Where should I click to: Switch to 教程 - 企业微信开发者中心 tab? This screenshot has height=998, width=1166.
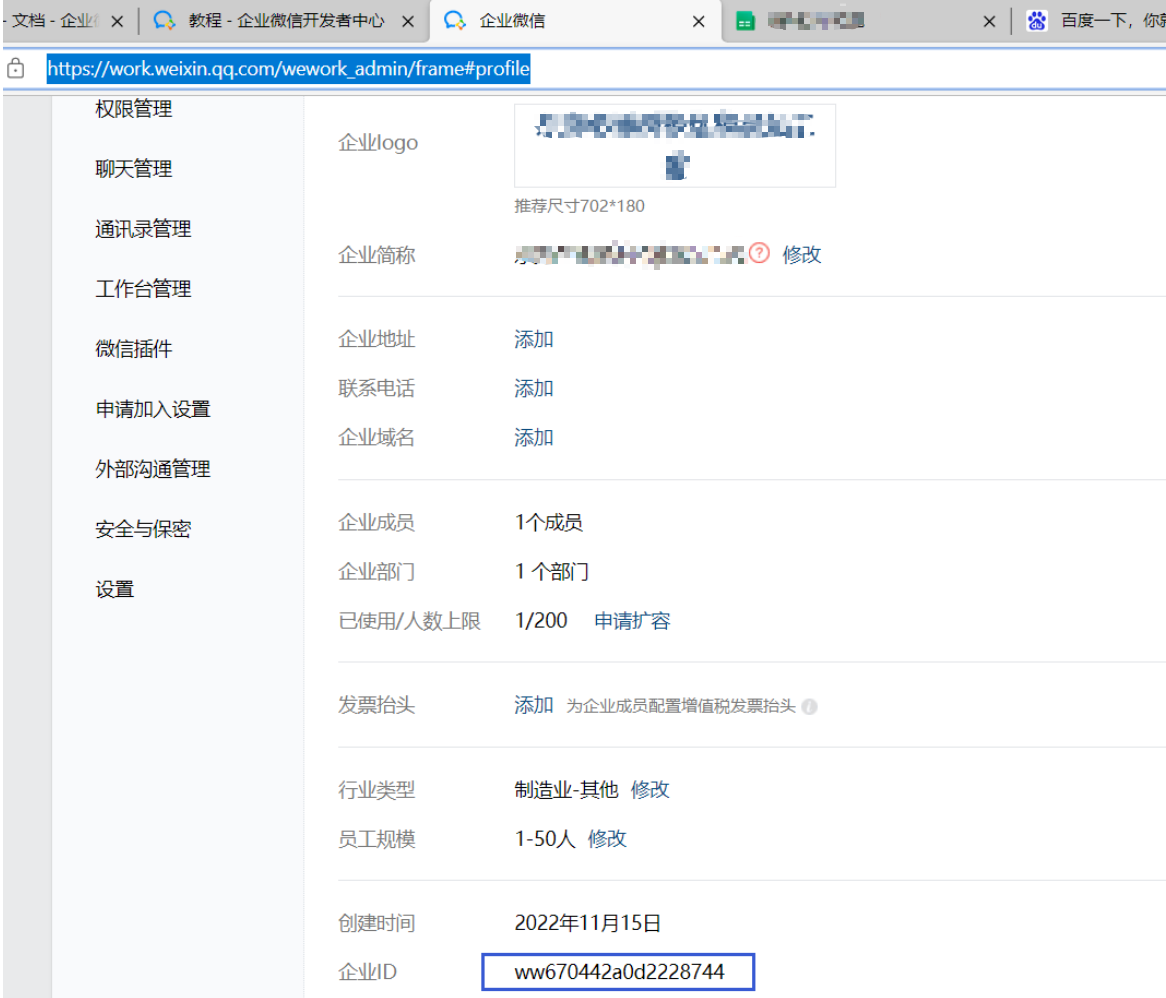(286, 21)
